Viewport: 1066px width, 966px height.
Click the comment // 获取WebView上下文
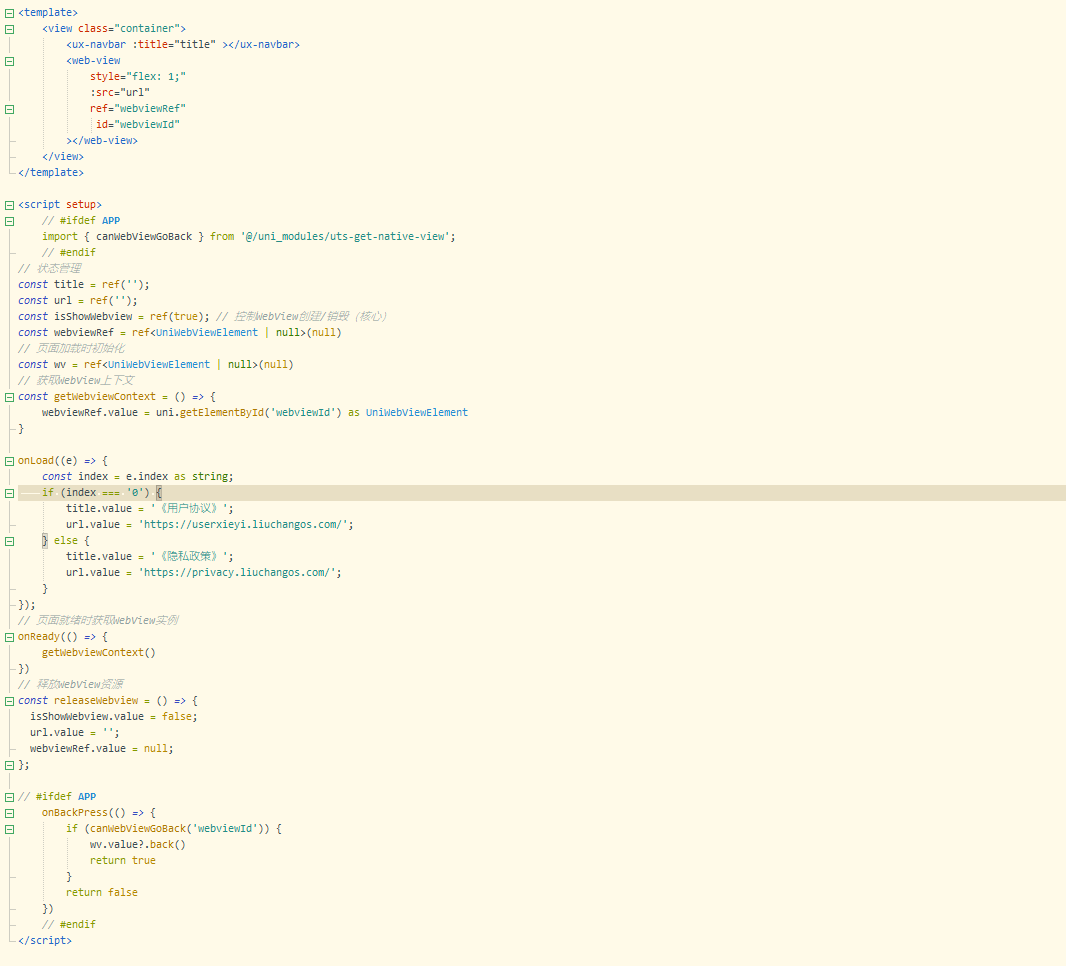76,381
